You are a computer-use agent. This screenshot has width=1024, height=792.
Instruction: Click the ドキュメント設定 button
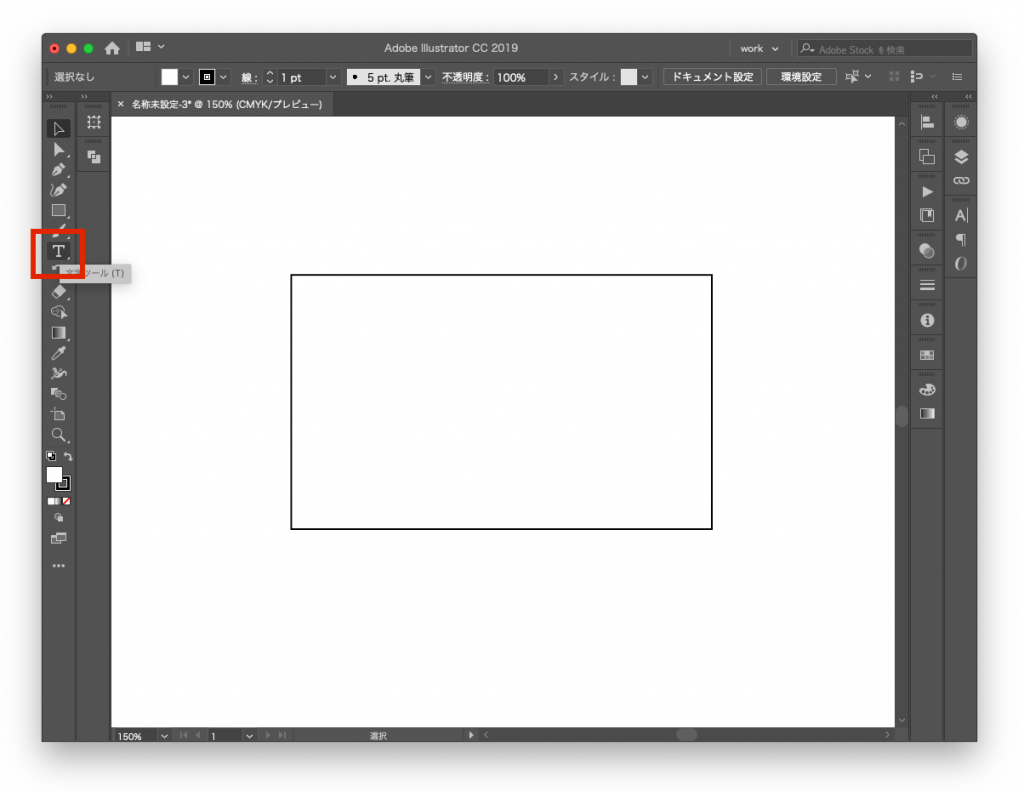click(712, 77)
